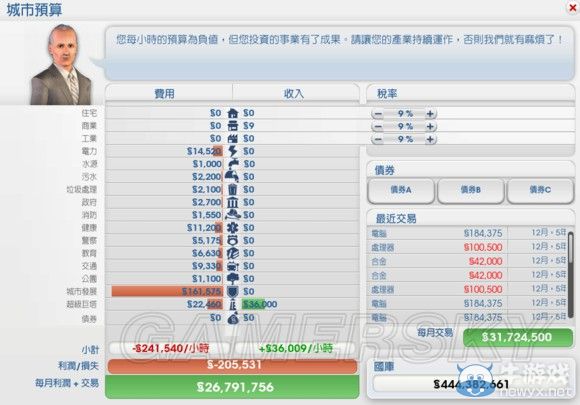Lower the industrial (工業) tax rate
This screenshot has width=580, height=405.
[x=378, y=139]
